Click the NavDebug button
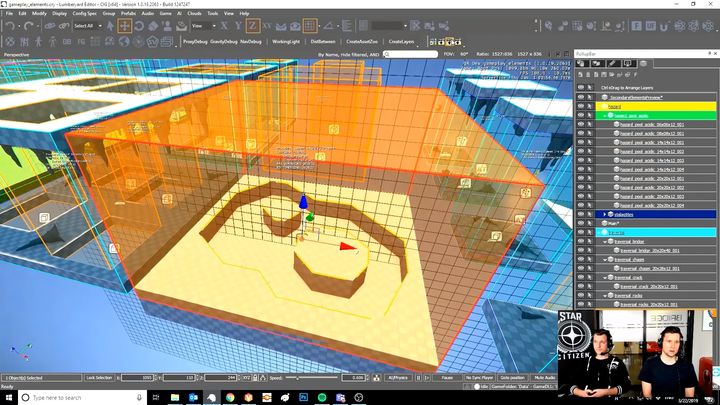The image size is (720, 405). tap(252, 42)
